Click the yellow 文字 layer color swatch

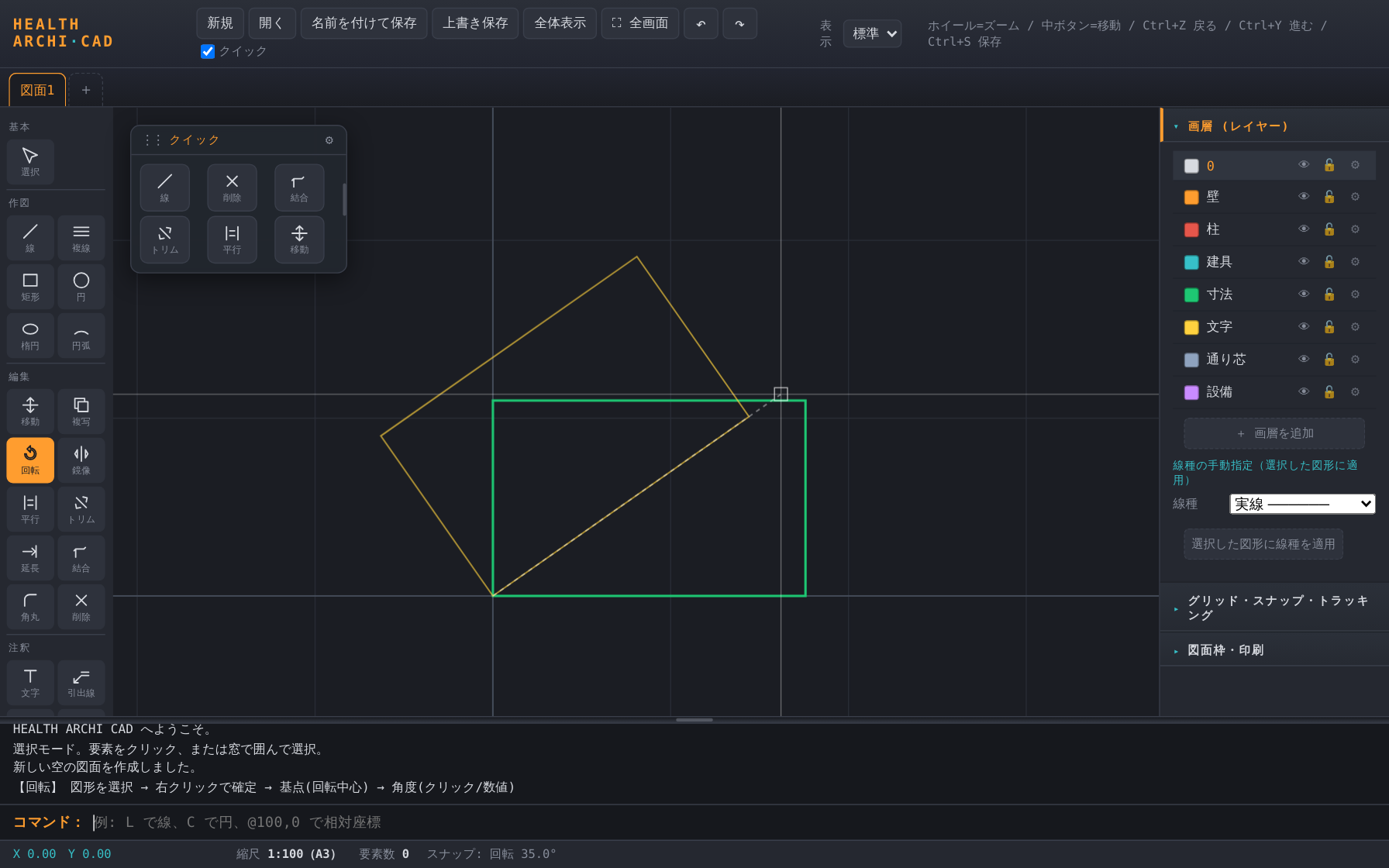pyautogui.click(x=1191, y=328)
